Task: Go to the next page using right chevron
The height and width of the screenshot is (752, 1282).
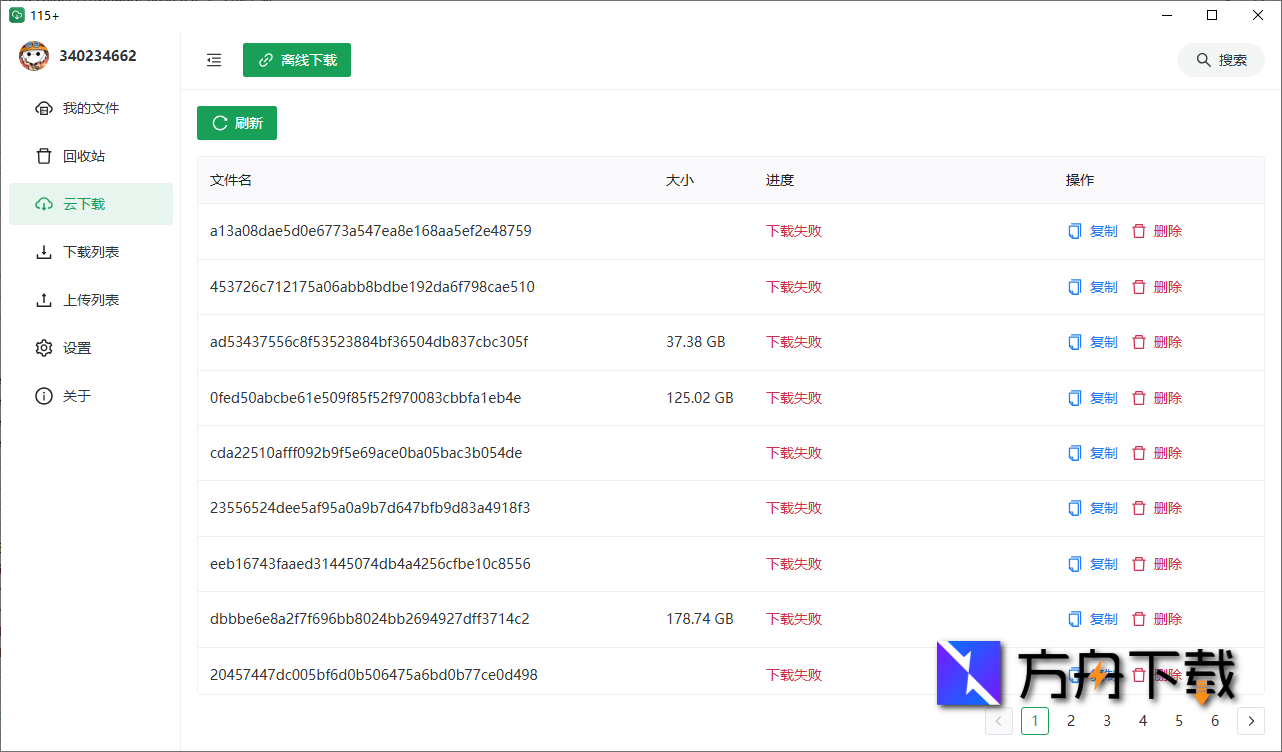Action: coord(1251,720)
